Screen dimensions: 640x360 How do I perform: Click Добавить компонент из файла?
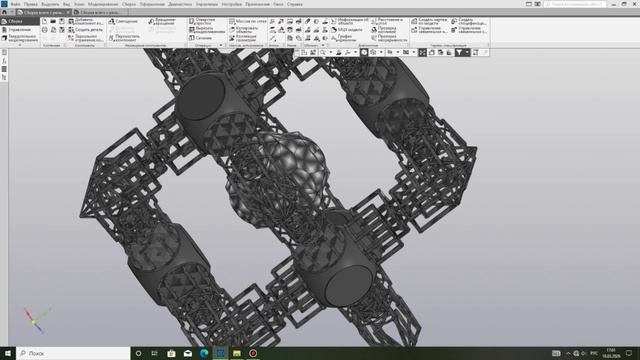pyautogui.click(x=86, y=21)
